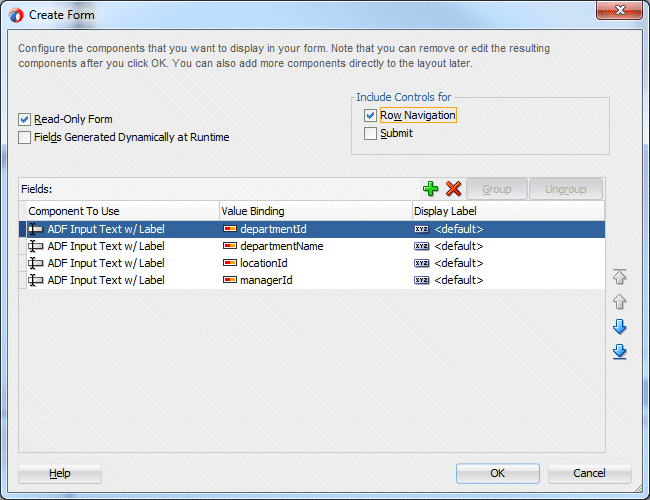The image size is (650, 500).
Task: Click the green plus add field icon
Action: [x=430, y=189]
